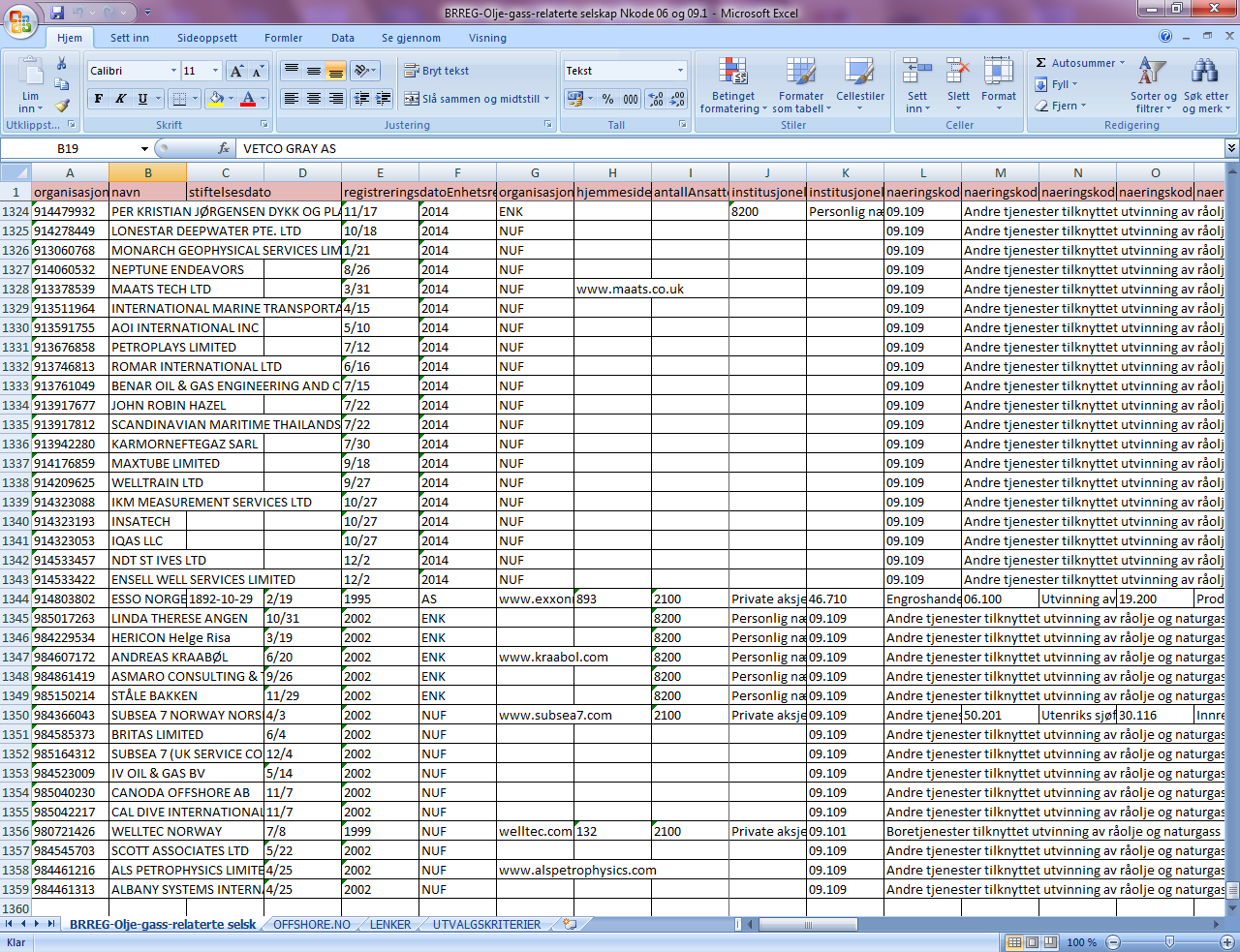Apply percent style format
Image resolution: width=1240 pixels, height=952 pixels.
[x=607, y=99]
